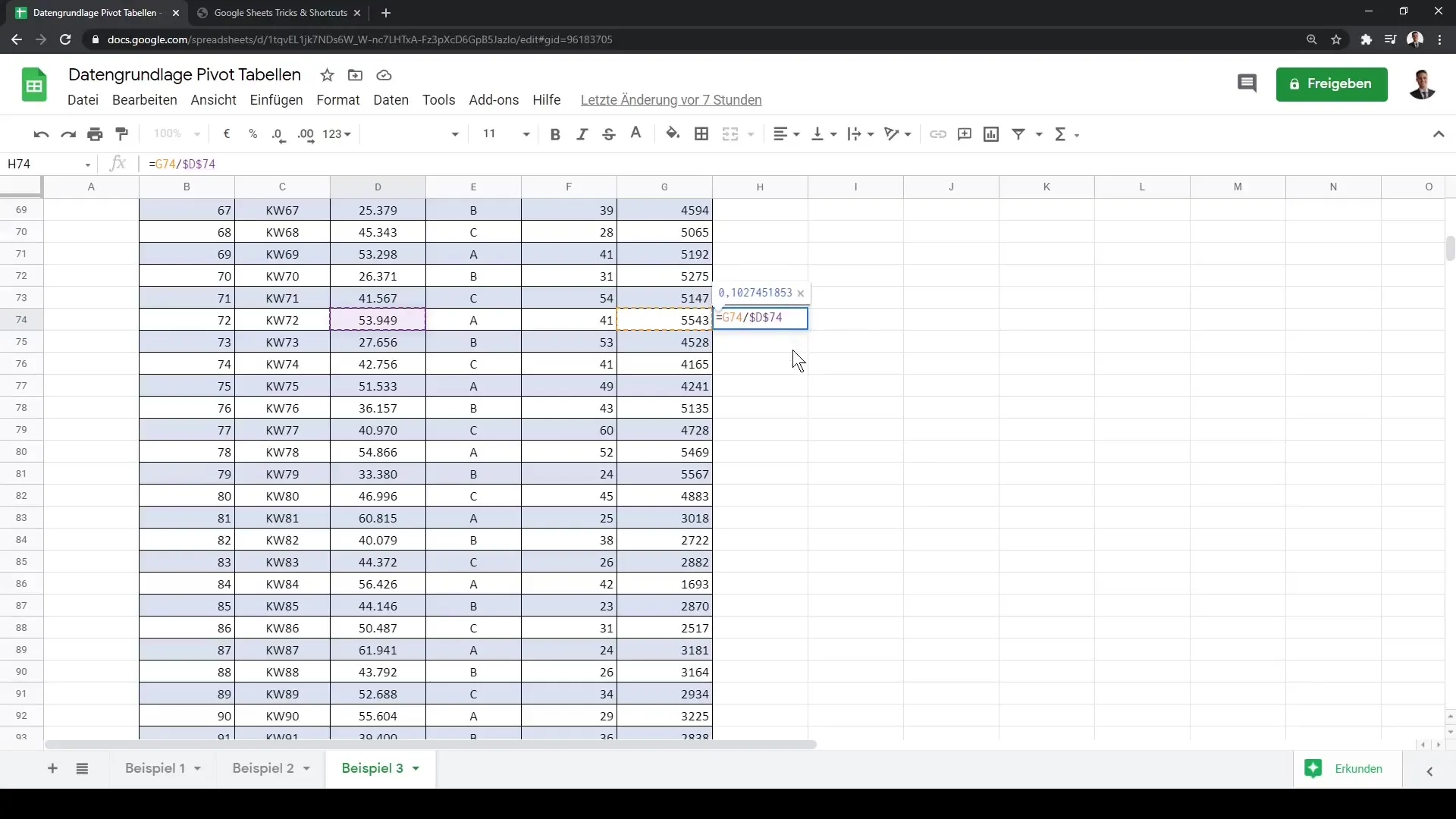
Task: Select the Beispiel 3 sheet tab
Action: click(372, 768)
